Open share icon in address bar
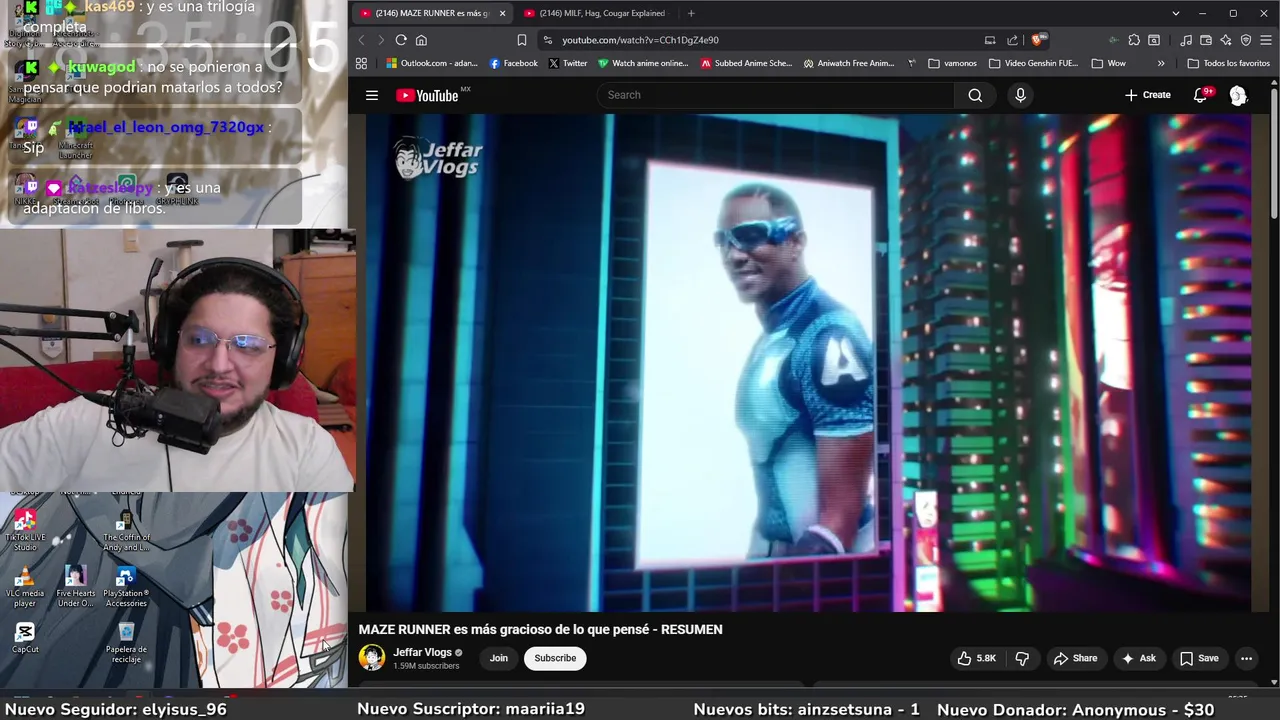 [1012, 40]
